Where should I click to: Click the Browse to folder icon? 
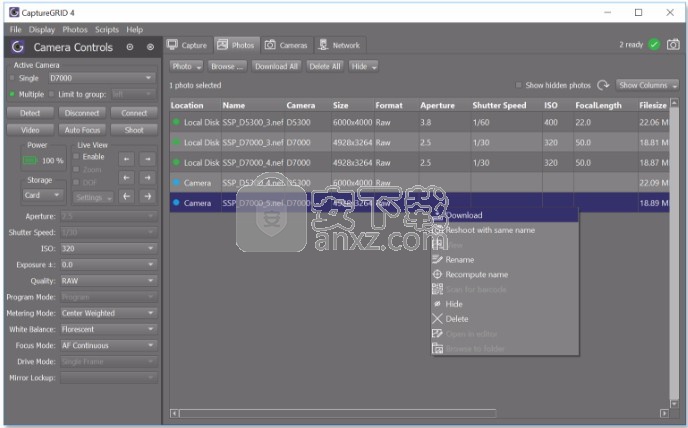[x=437, y=349]
